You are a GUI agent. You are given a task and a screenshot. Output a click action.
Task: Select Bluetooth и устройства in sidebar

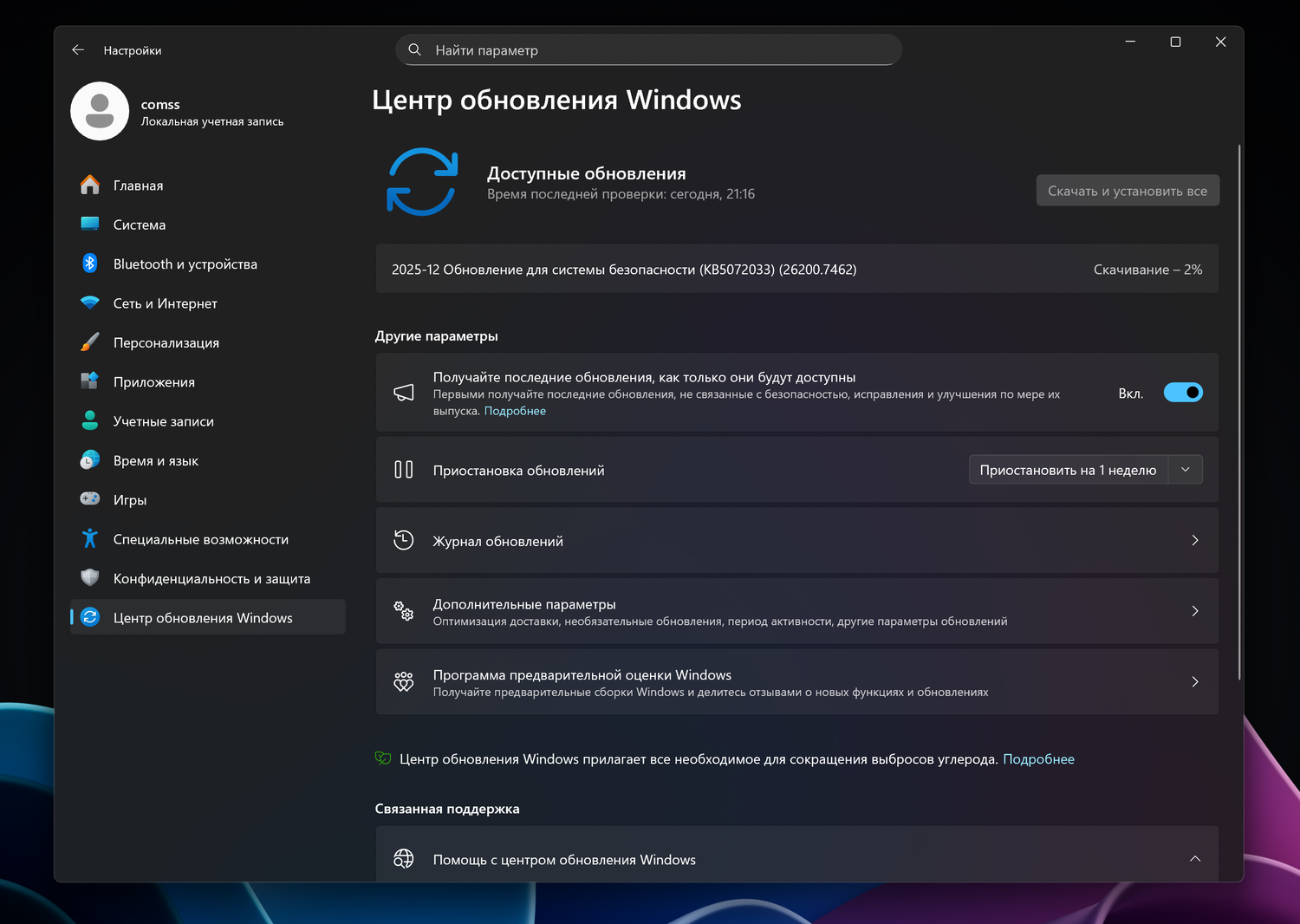(x=208, y=264)
